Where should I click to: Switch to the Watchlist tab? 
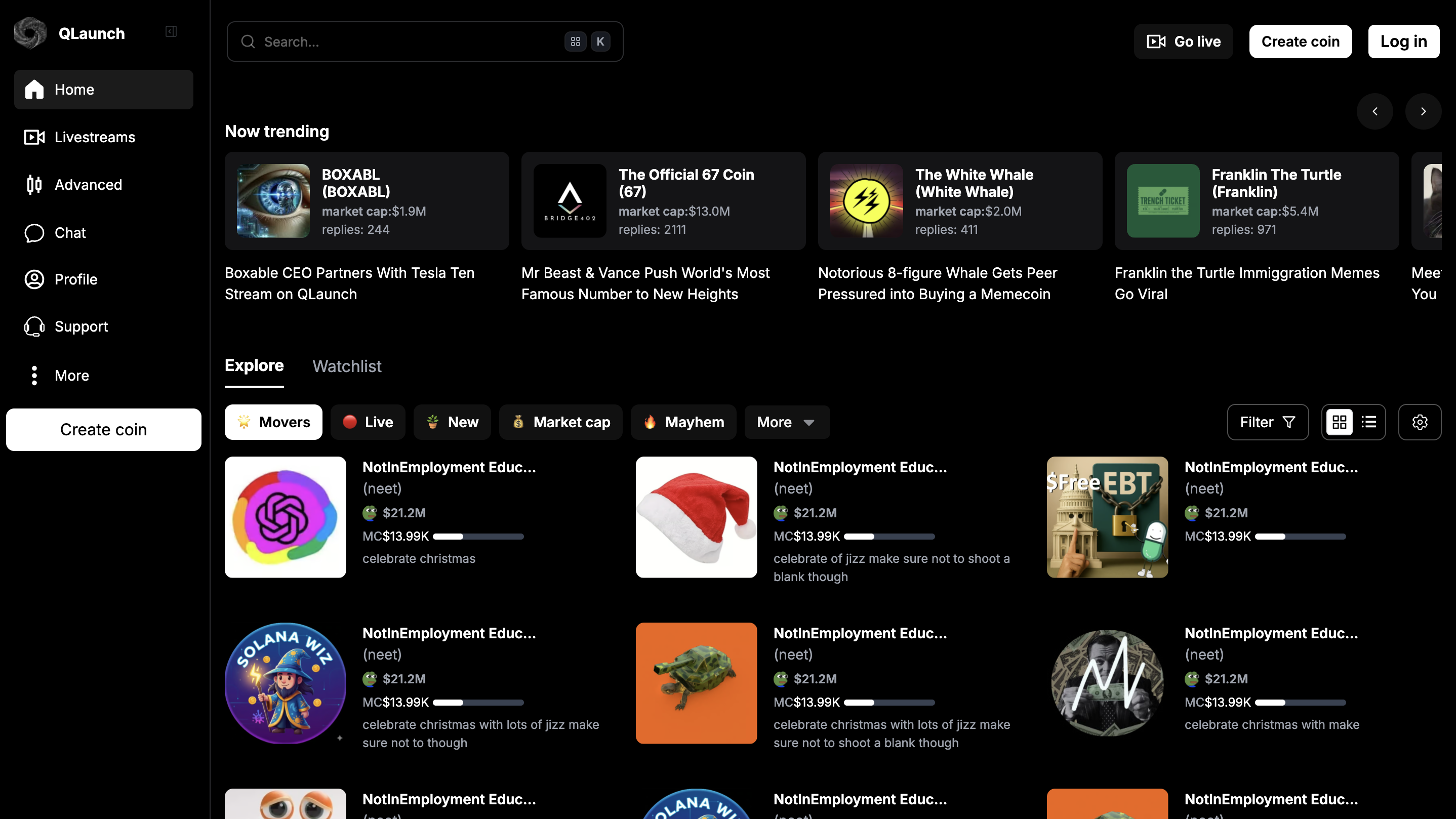(346, 366)
